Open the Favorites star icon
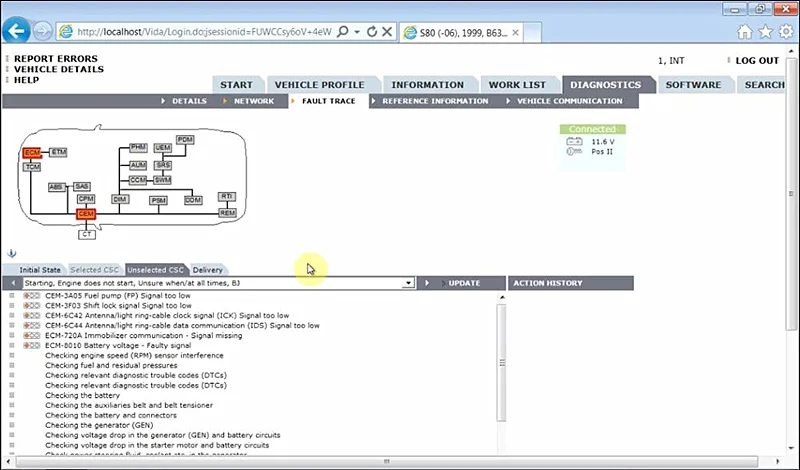 tap(765, 32)
